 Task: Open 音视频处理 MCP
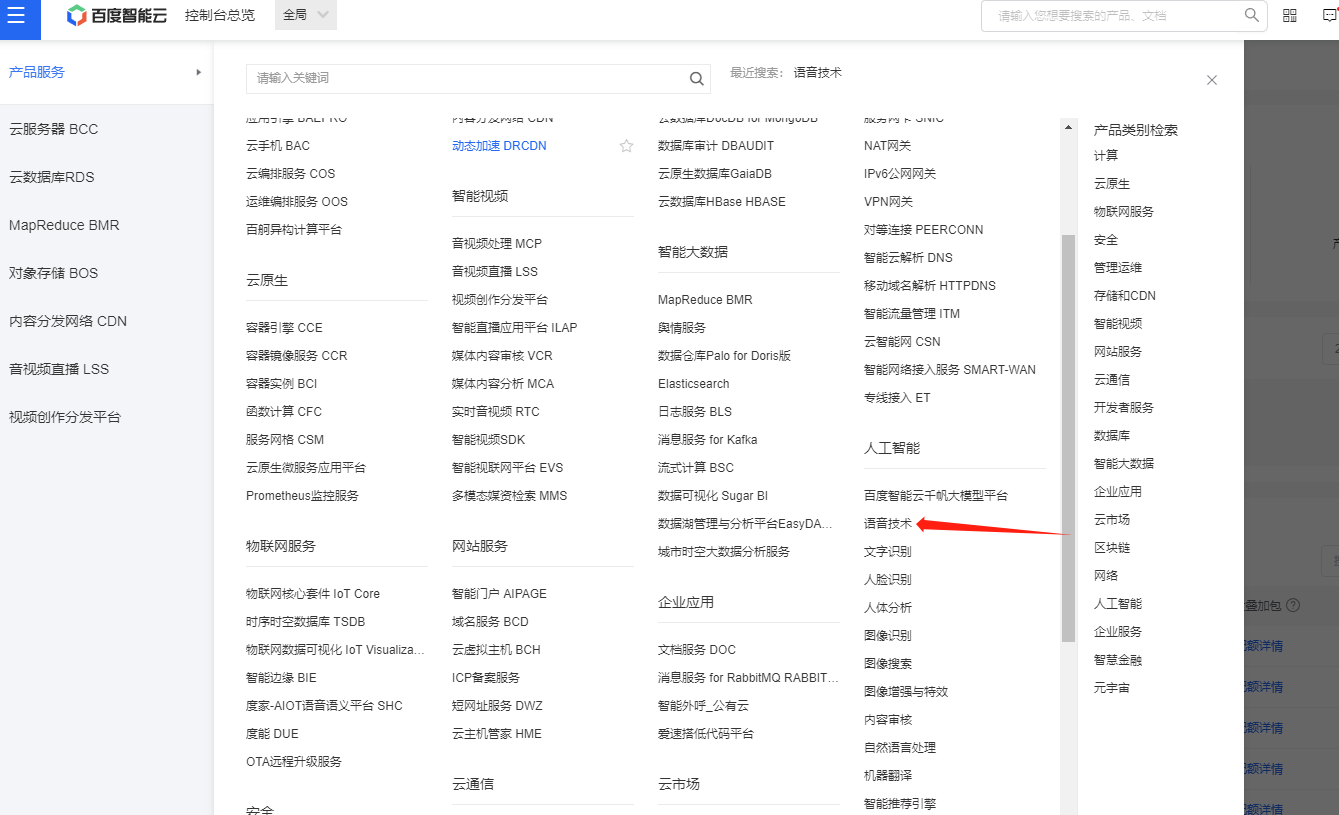[497, 244]
